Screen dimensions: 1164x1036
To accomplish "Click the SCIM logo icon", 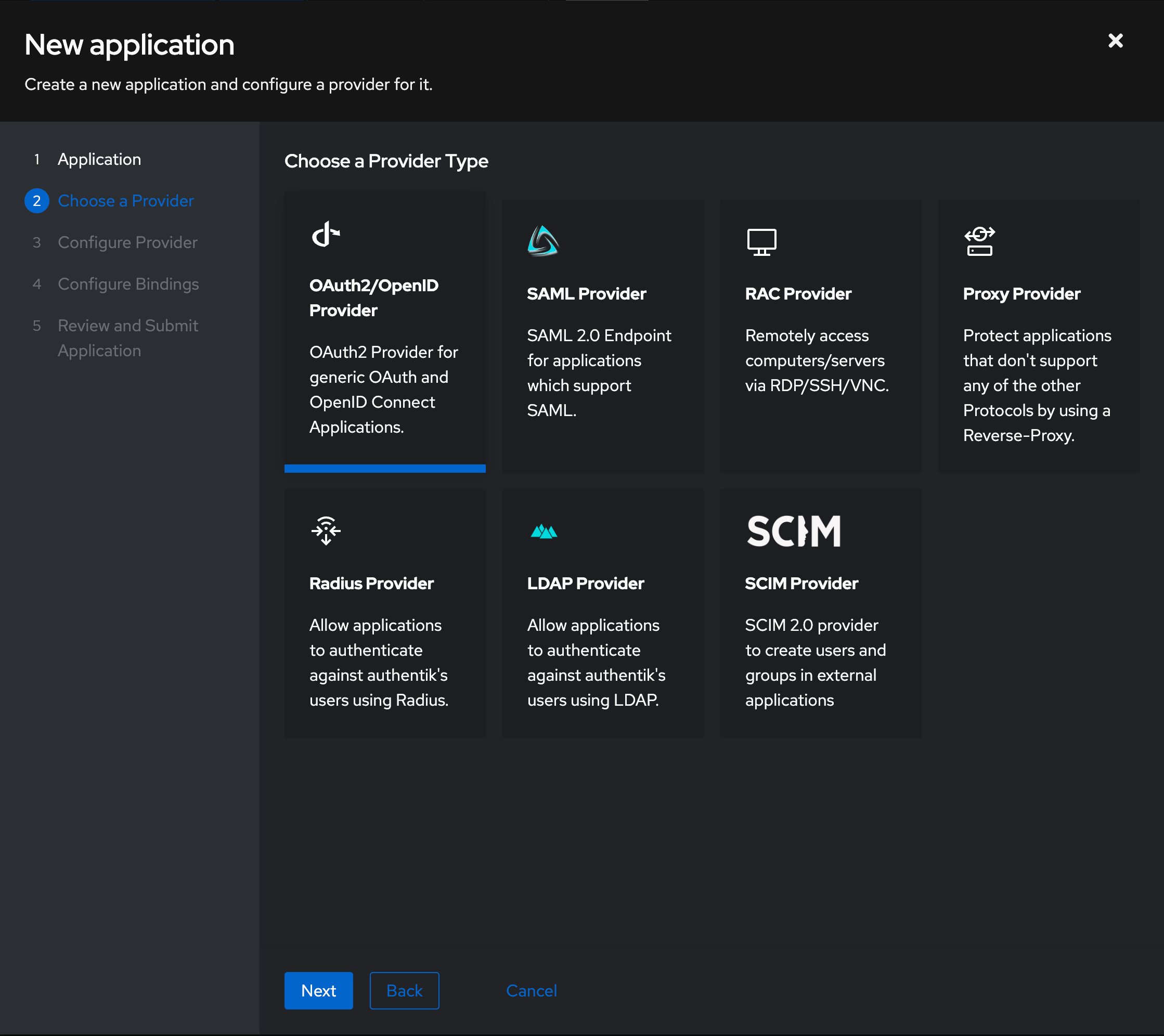I will tap(794, 530).
